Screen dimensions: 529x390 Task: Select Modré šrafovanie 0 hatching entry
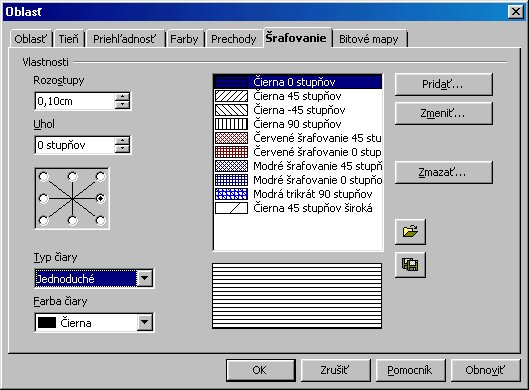(298, 180)
